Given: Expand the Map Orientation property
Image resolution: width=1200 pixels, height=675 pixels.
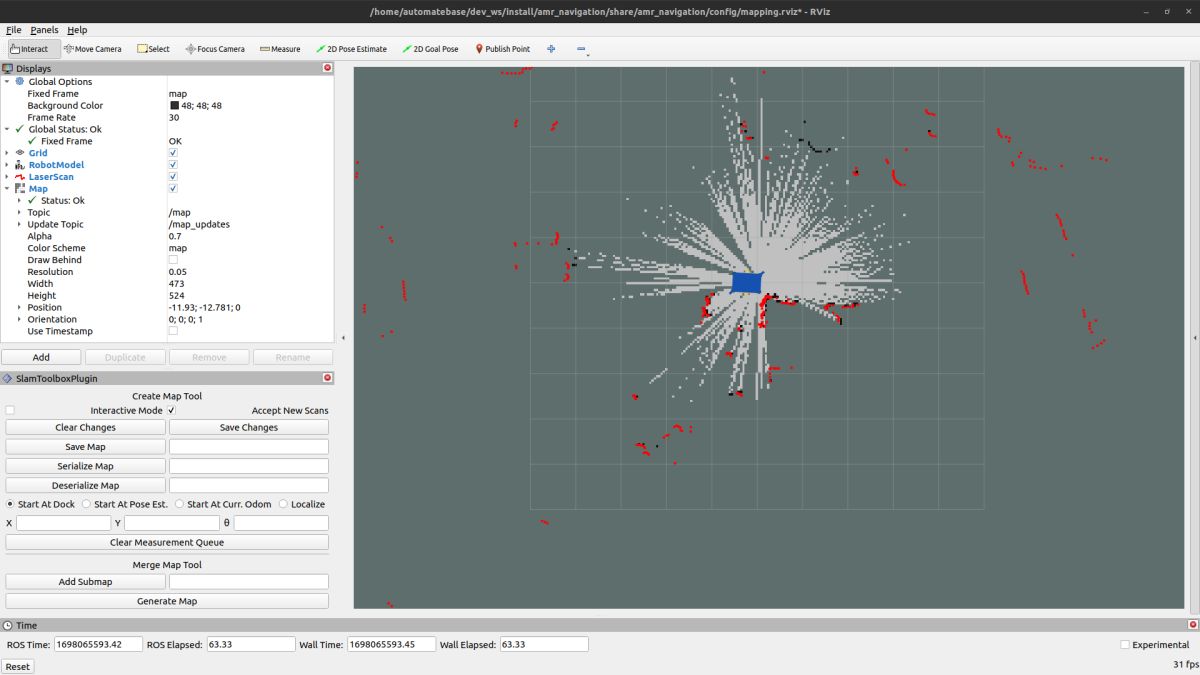Looking at the screenshot, I should point(19,319).
